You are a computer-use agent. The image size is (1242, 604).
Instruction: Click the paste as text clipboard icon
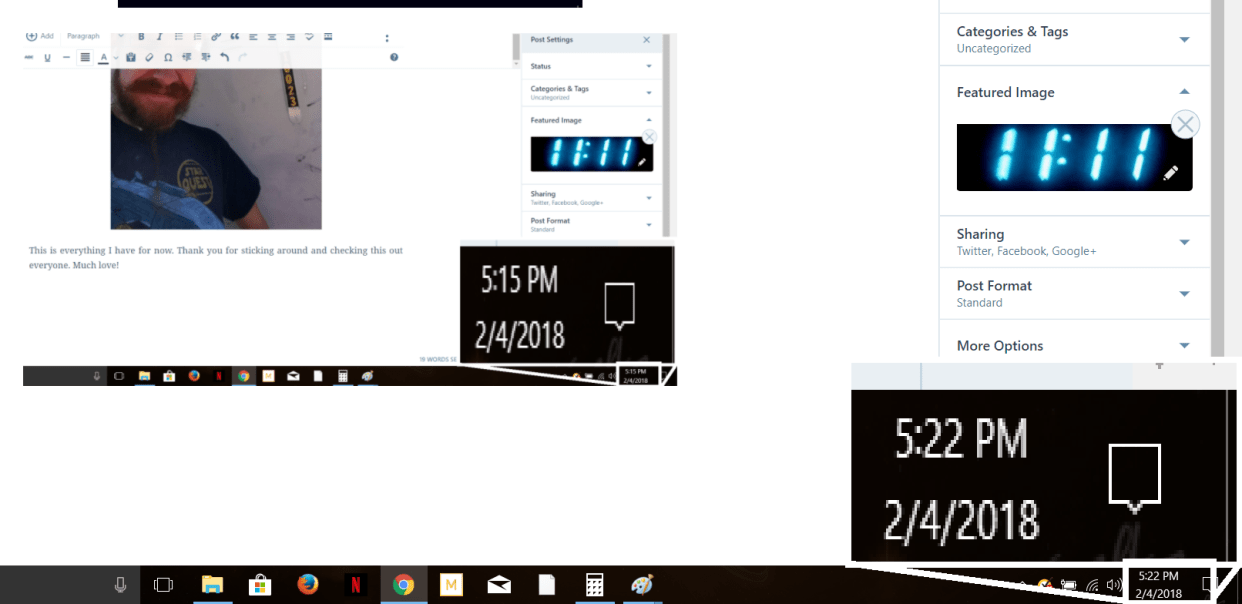coord(131,58)
